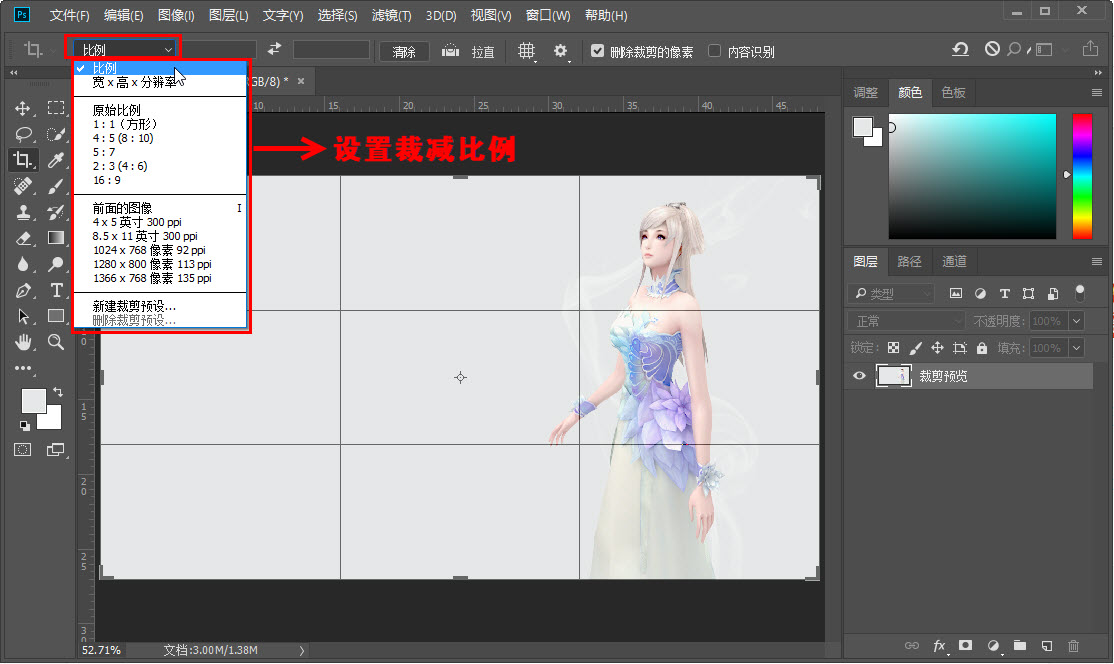The width and height of the screenshot is (1114, 664).
Task: Click the swap width and height icon
Action: [x=274, y=49]
